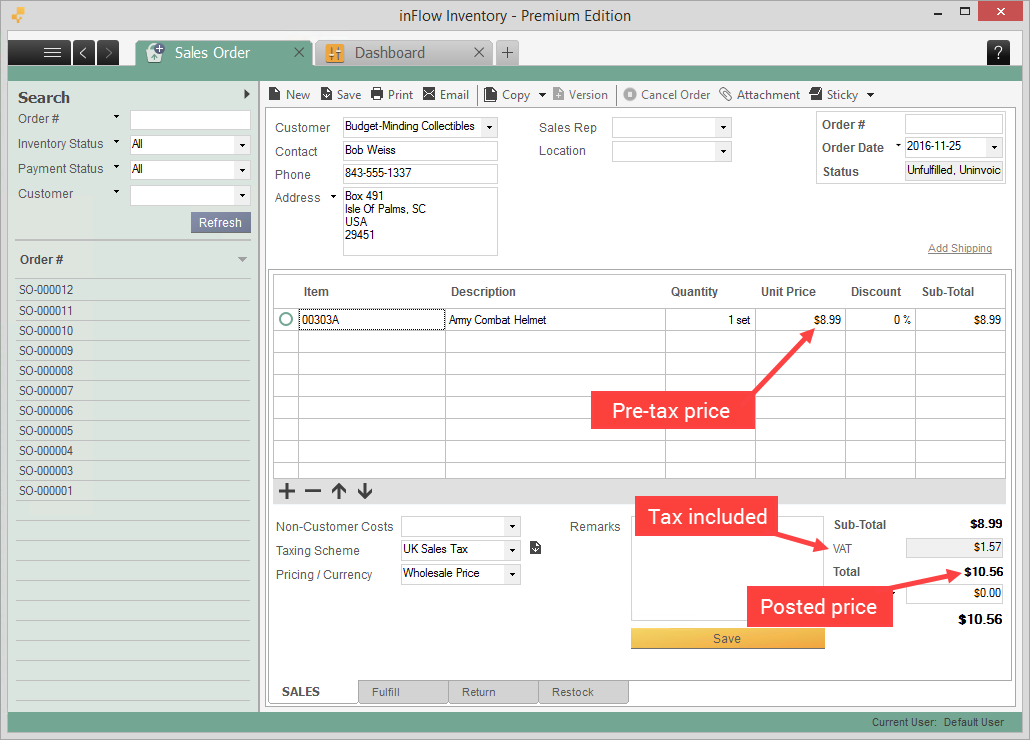Create a New sales order
1030x740 pixels.
289,95
